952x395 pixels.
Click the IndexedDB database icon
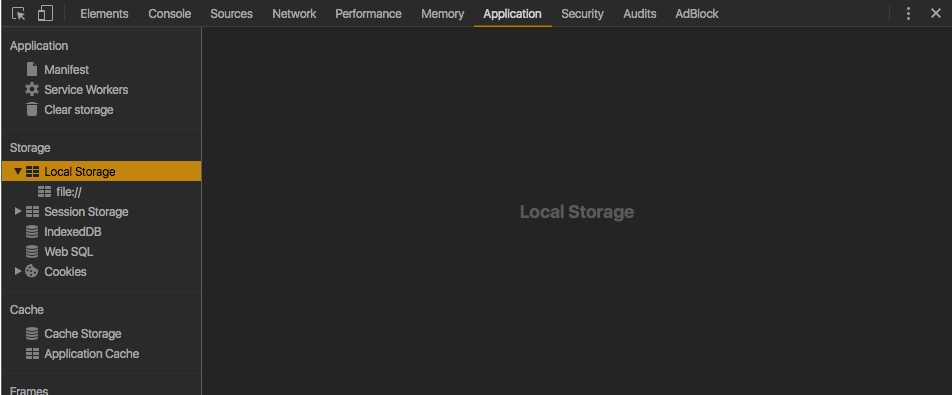click(32, 231)
